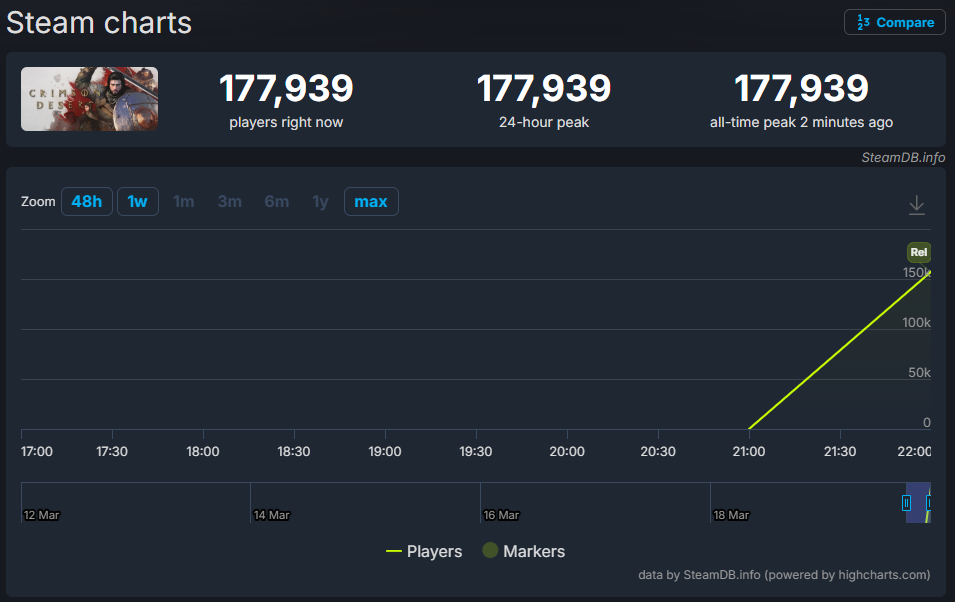Toggle the Players series in legend

[x=424, y=551]
